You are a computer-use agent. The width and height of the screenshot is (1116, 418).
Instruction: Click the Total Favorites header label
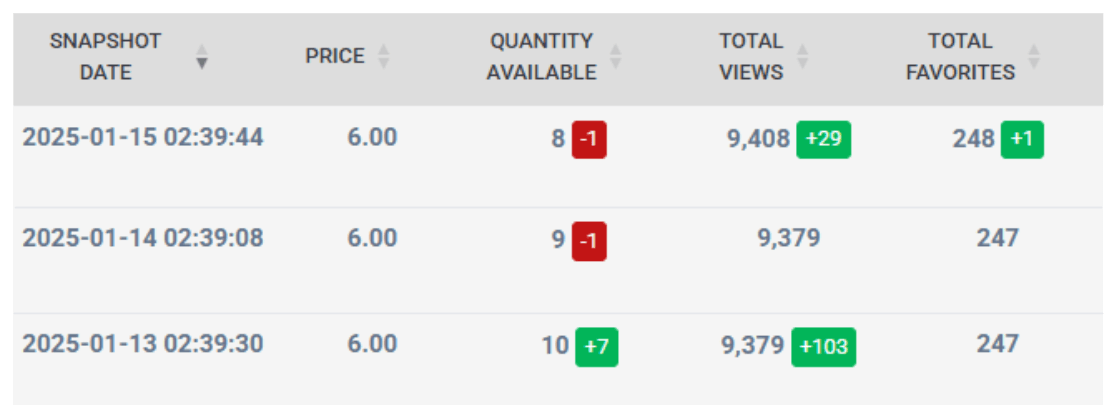pos(960,57)
